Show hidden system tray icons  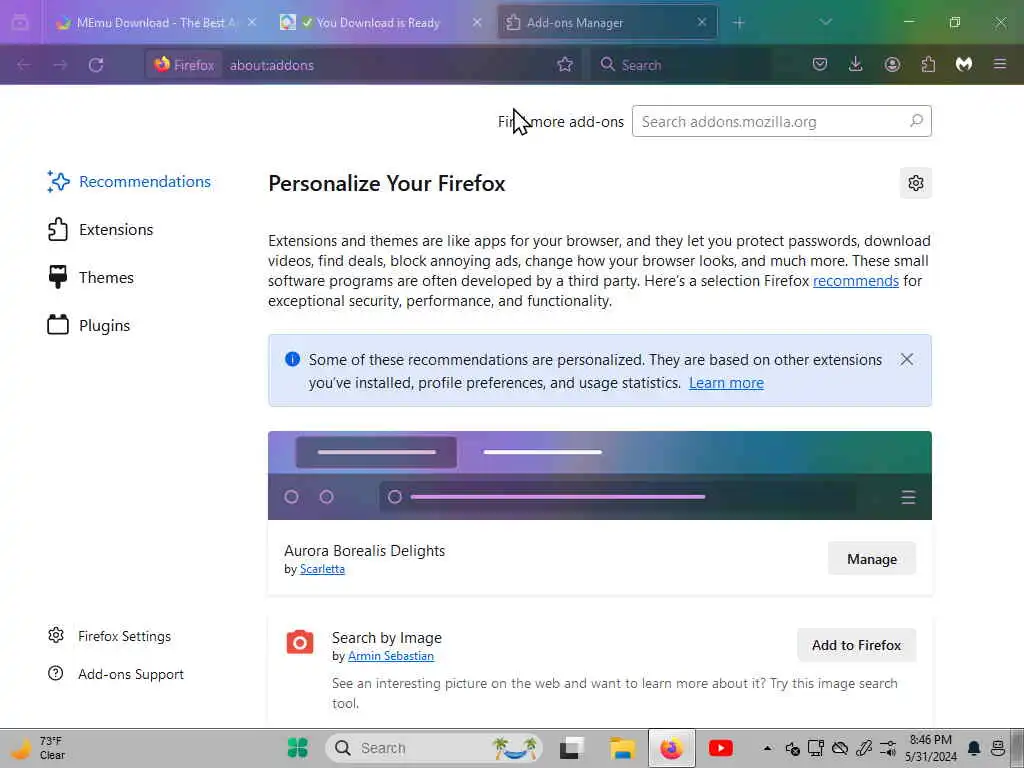pos(767,748)
